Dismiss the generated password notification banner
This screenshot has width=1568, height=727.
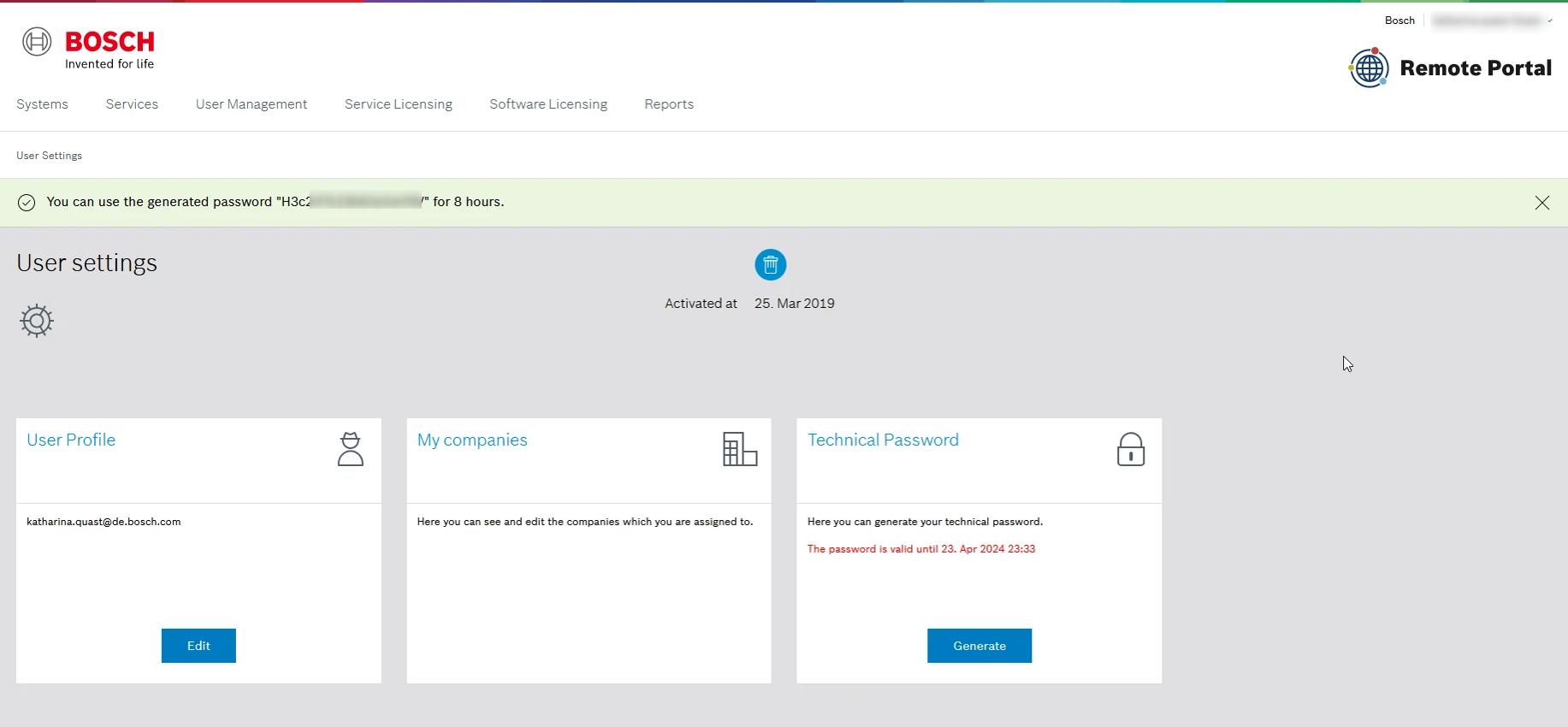1541,203
